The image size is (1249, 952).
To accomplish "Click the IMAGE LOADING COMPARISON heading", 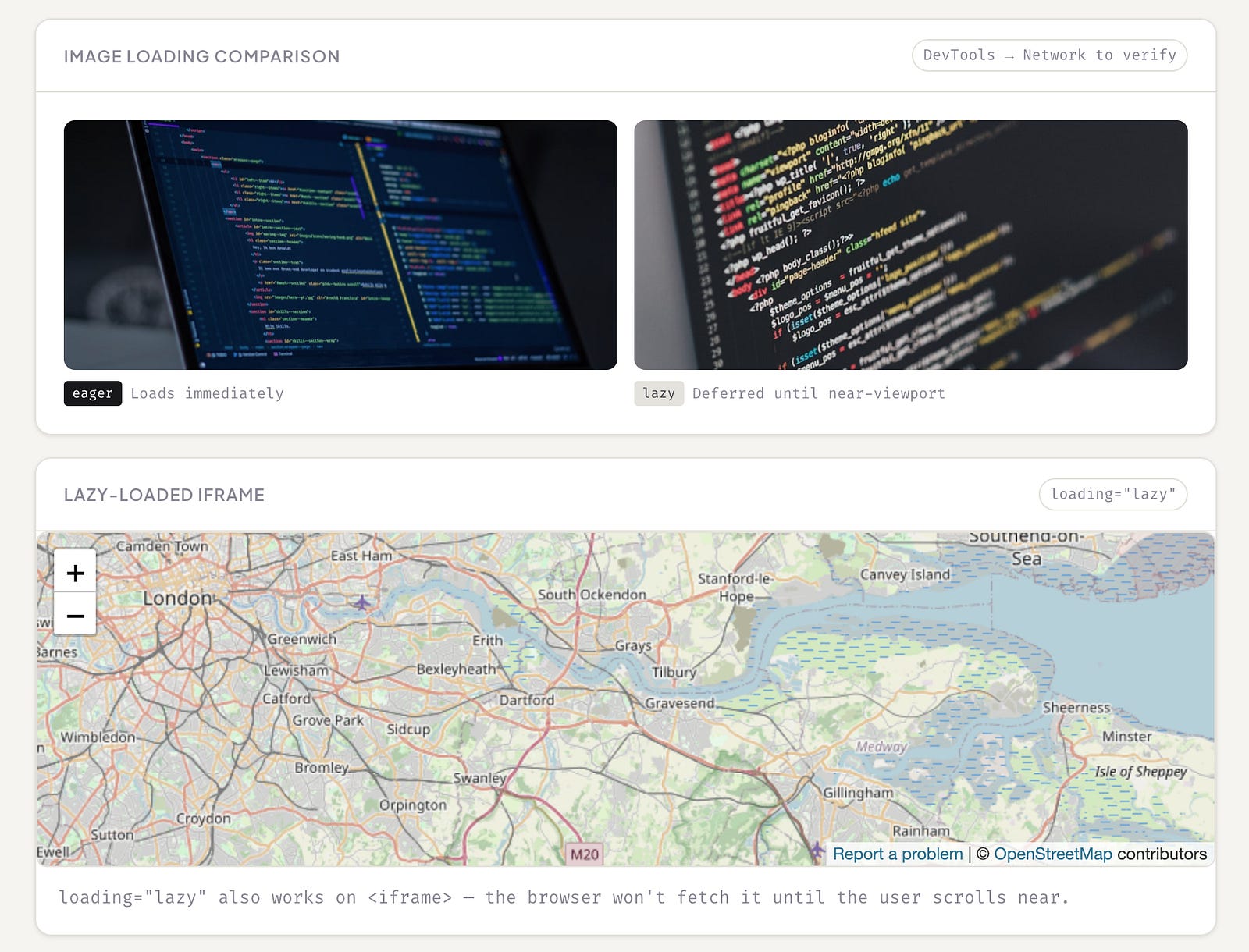I will point(201,56).
